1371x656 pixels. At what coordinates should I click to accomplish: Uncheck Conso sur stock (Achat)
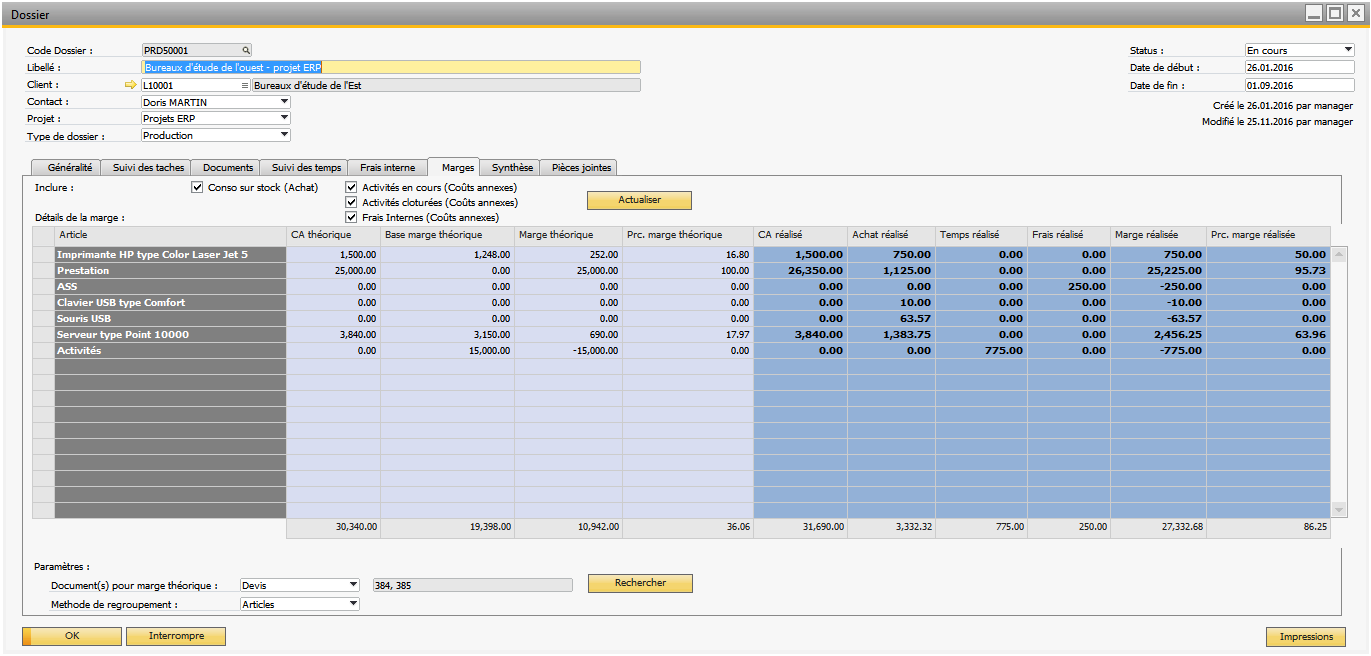(x=197, y=187)
